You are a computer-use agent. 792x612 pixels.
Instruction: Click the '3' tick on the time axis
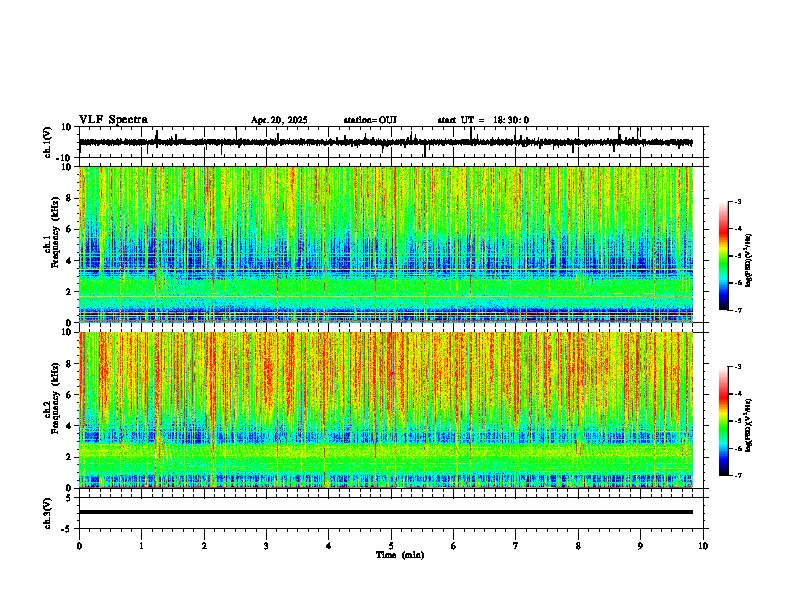point(266,546)
